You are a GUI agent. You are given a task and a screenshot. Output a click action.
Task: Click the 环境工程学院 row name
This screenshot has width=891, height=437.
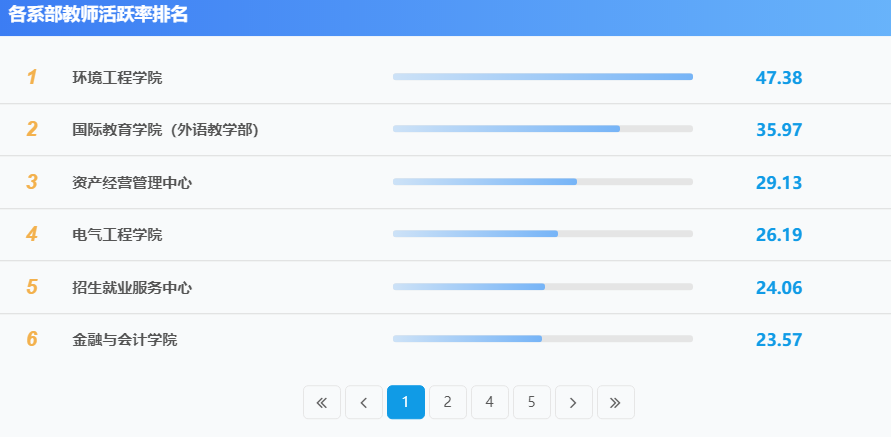click(117, 78)
